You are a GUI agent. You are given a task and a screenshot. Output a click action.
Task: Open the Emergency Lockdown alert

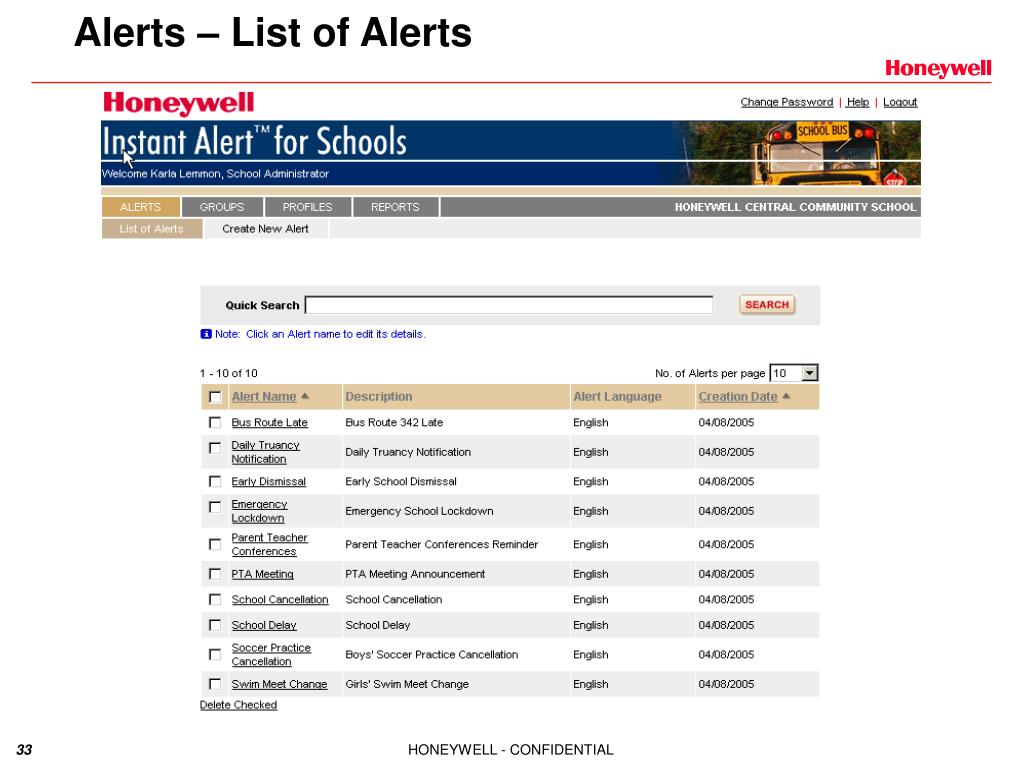pyautogui.click(x=259, y=511)
